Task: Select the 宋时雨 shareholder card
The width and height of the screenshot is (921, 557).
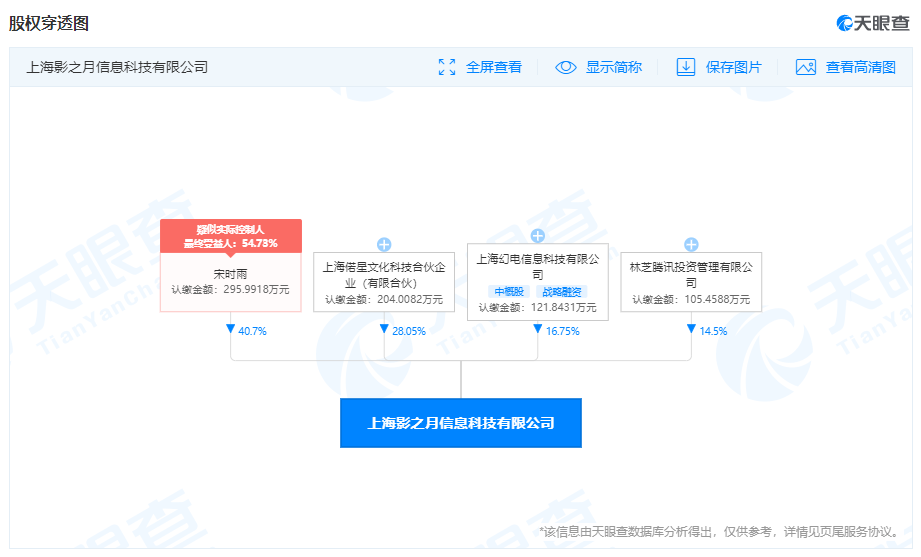Action: pyautogui.click(x=231, y=282)
